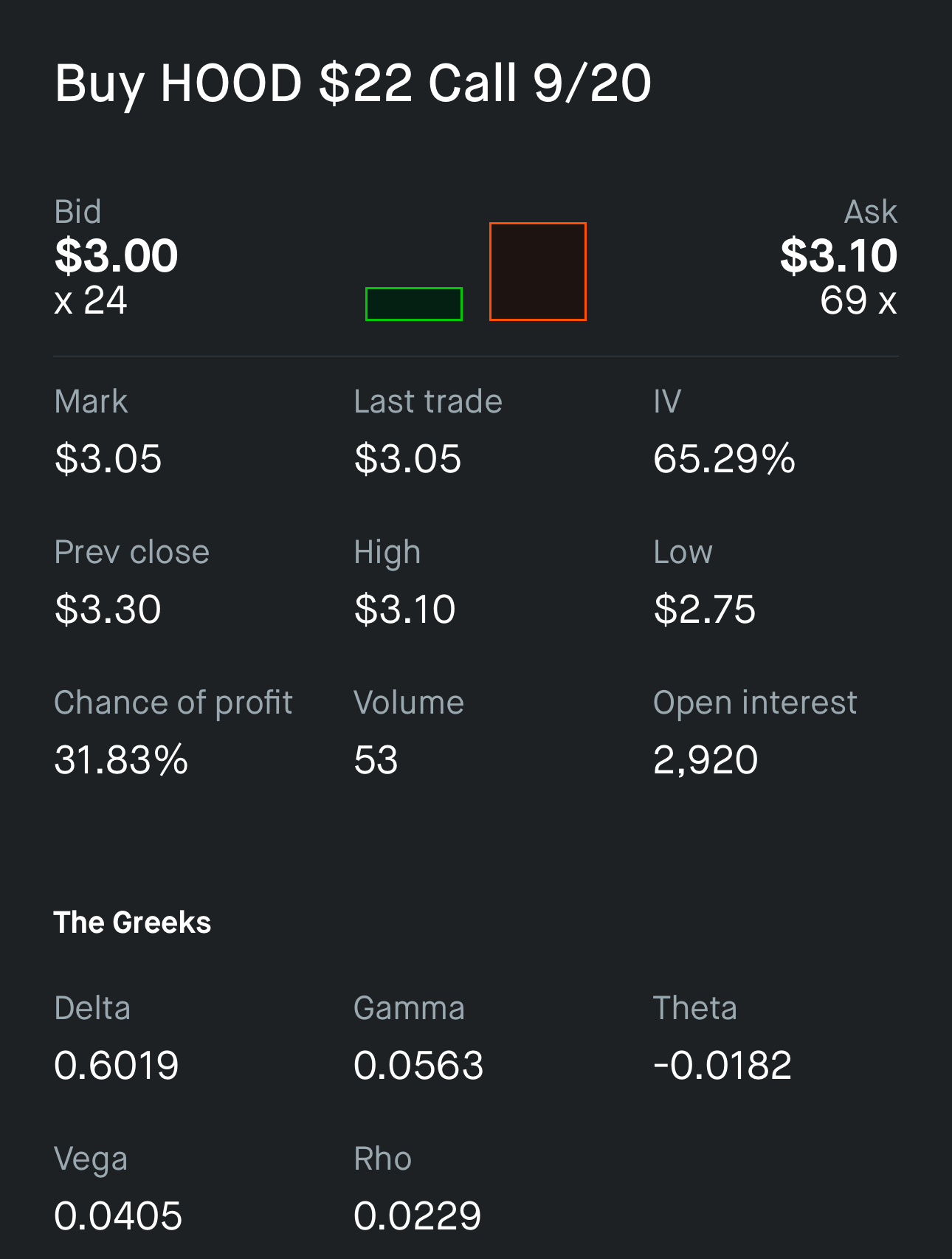Tap the Last trade label
The height and width of the screenshot is (1259, 952).
pos(427,402)
